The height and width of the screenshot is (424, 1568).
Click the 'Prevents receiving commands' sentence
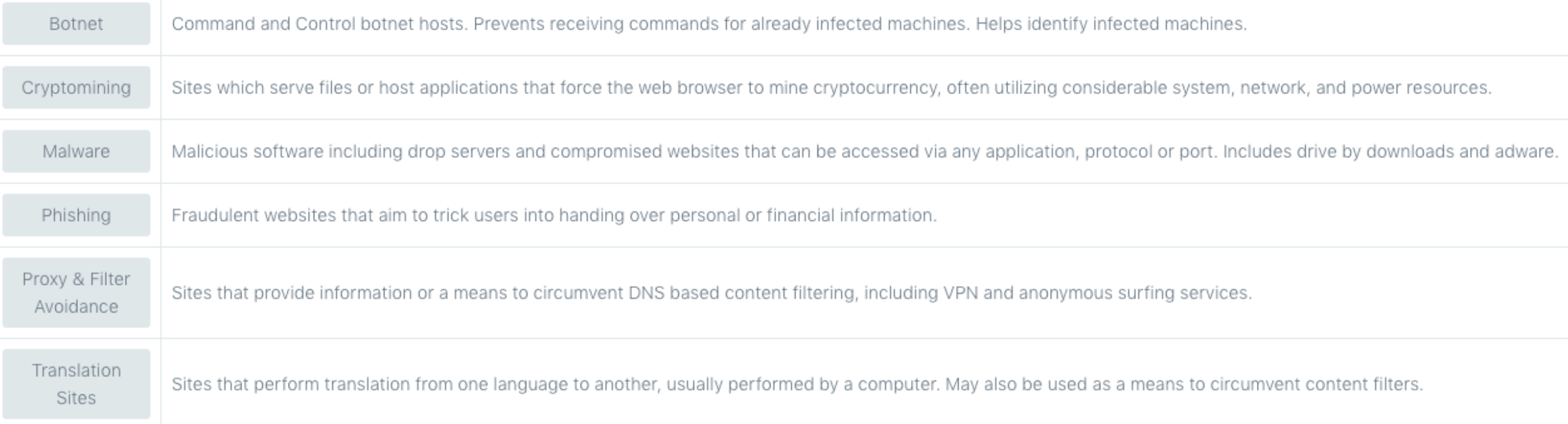(722, 24)
